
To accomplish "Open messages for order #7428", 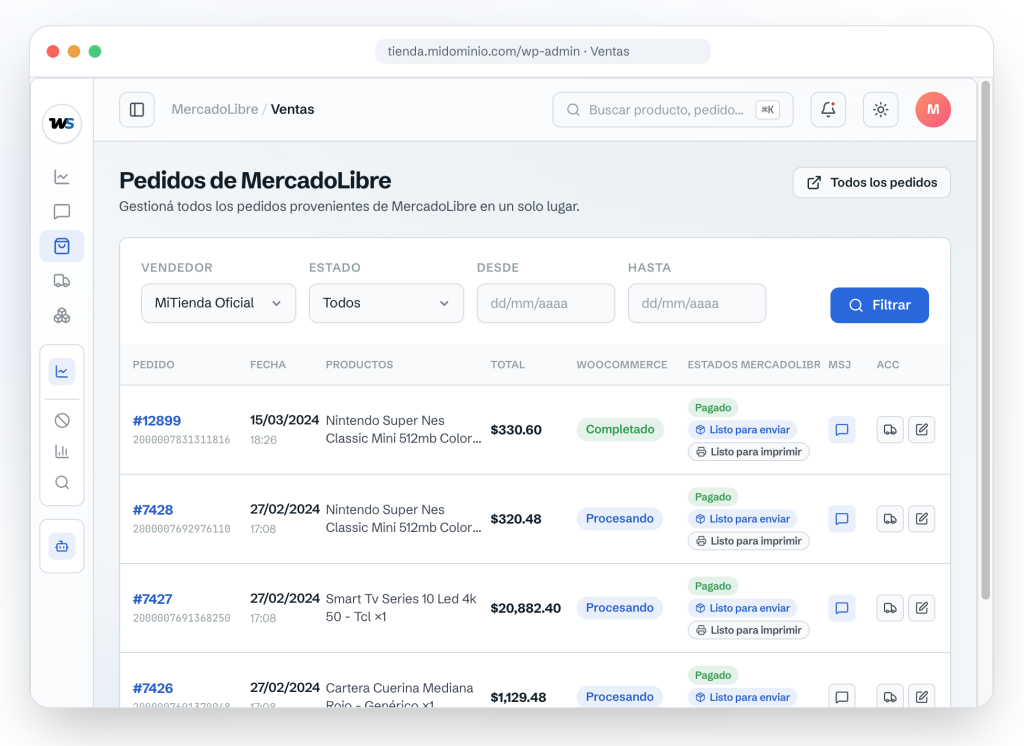I will coord(842,519).
